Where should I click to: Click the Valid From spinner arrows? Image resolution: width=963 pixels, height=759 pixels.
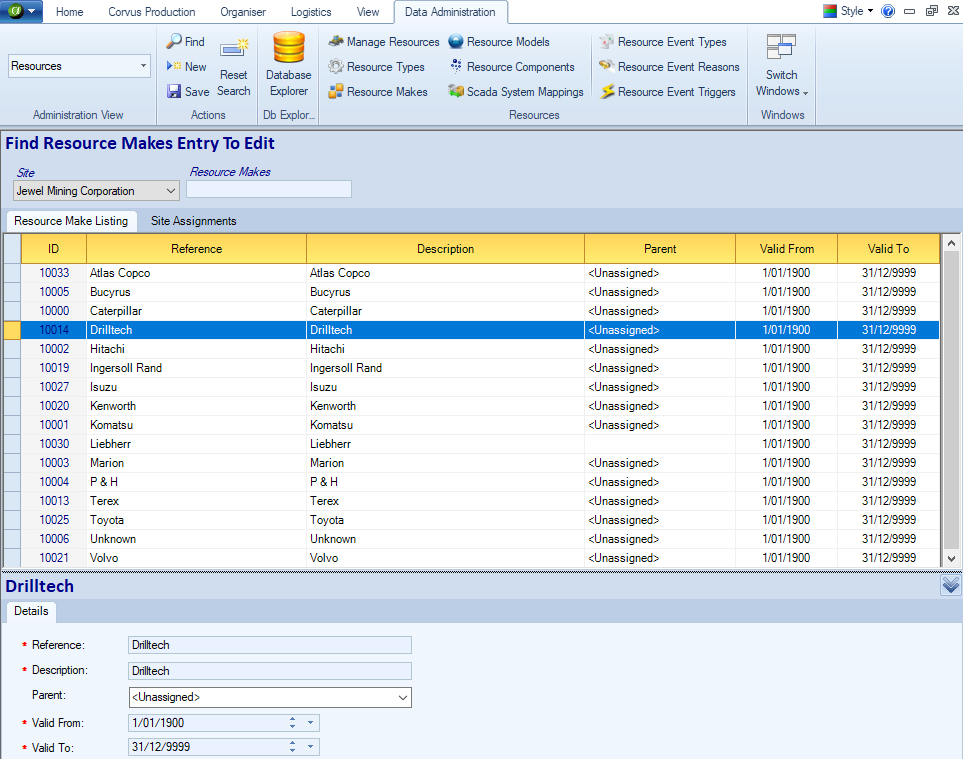point(292,723)
